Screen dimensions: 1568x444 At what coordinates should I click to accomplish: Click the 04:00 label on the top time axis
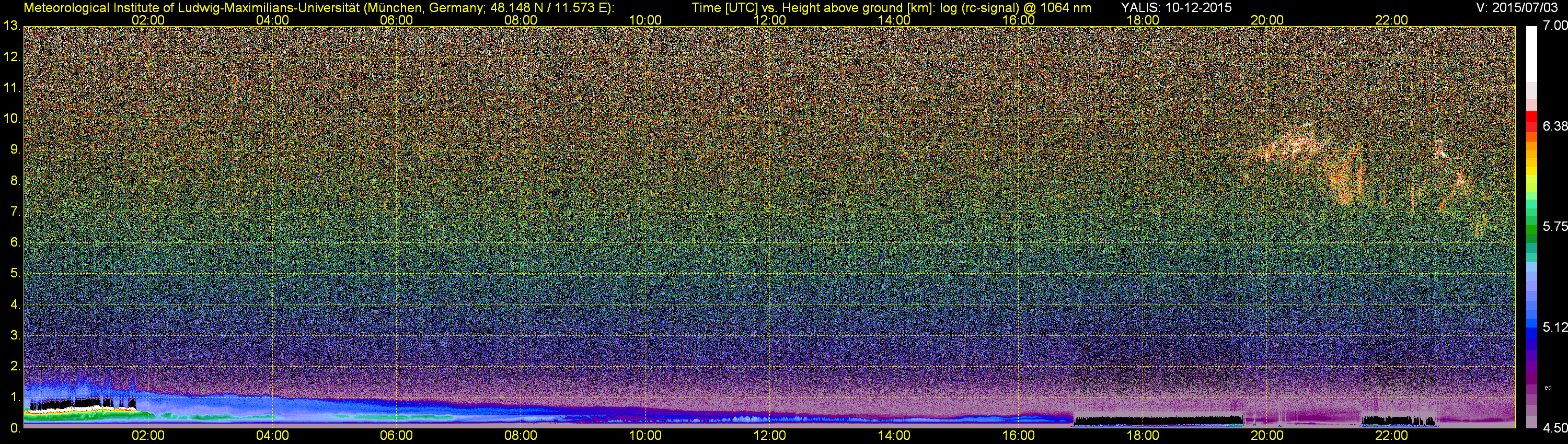point(272,20)
